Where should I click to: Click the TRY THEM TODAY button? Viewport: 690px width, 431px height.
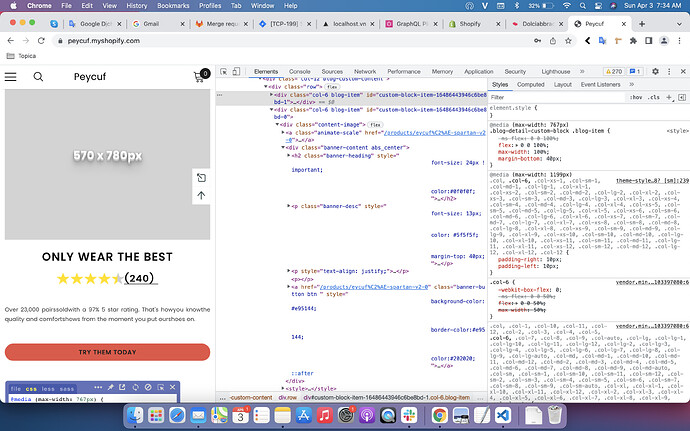tap(107, 352)
